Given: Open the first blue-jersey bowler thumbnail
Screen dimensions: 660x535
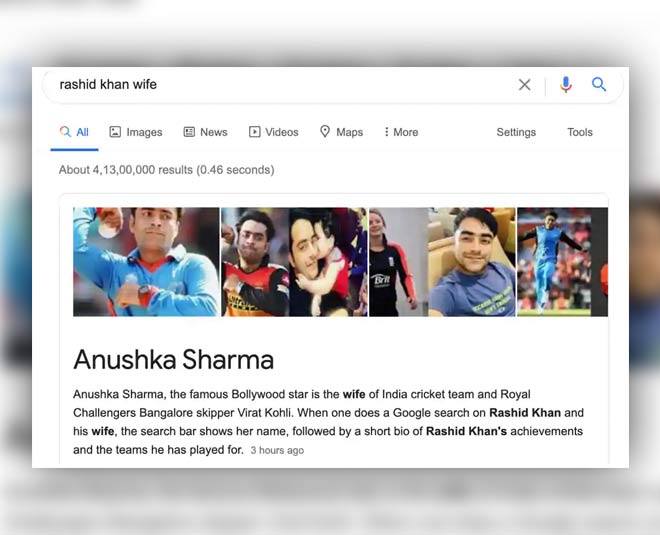Looking at the screenshot, I should point(146,262).
